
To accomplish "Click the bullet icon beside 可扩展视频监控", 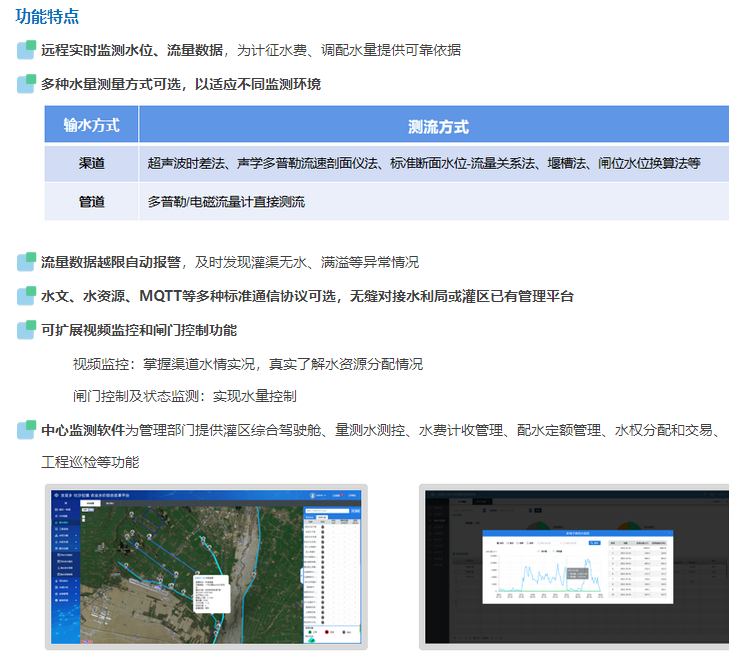I will click(27, 329).
